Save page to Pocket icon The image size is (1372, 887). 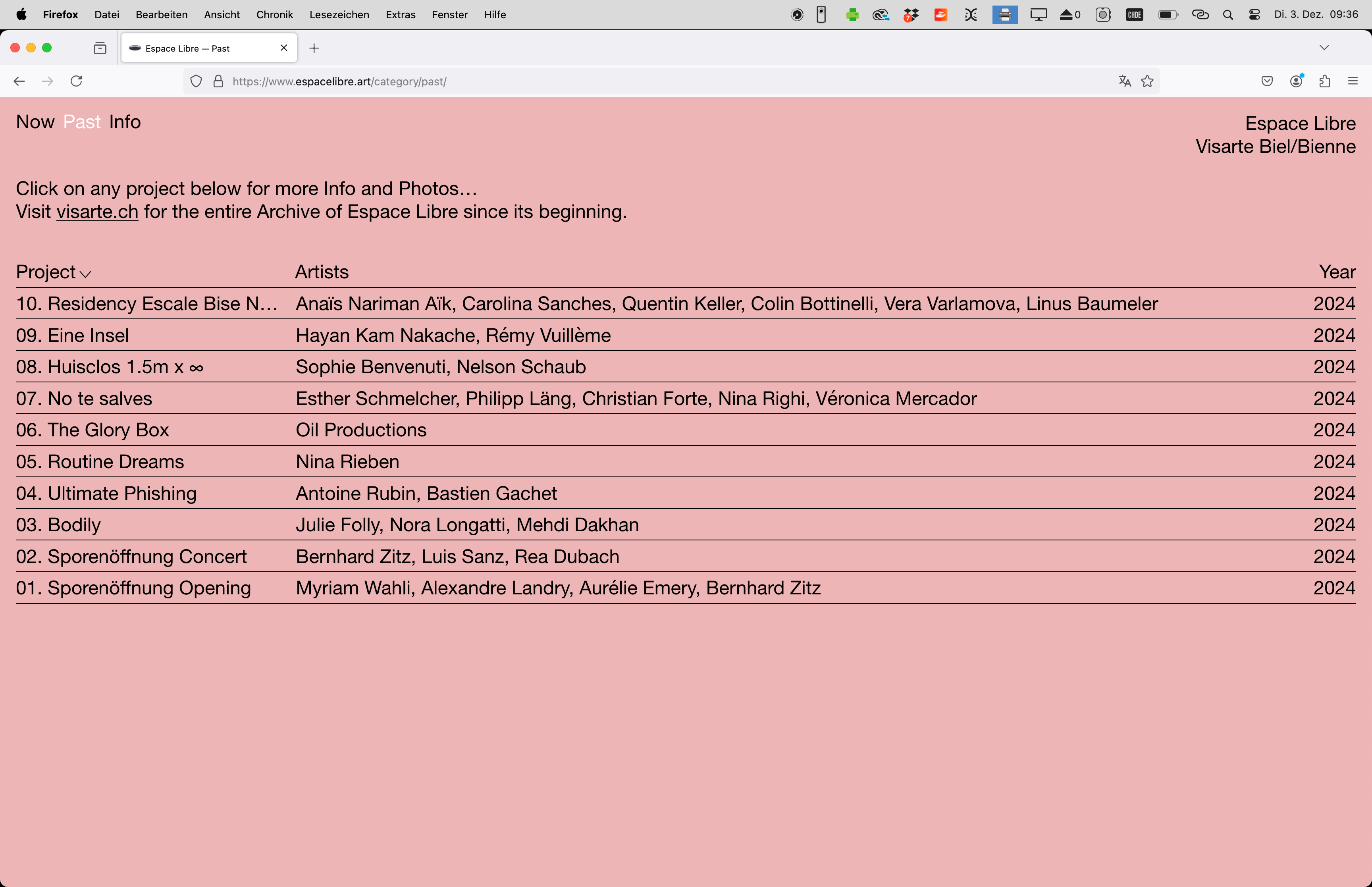(1267, 81)
